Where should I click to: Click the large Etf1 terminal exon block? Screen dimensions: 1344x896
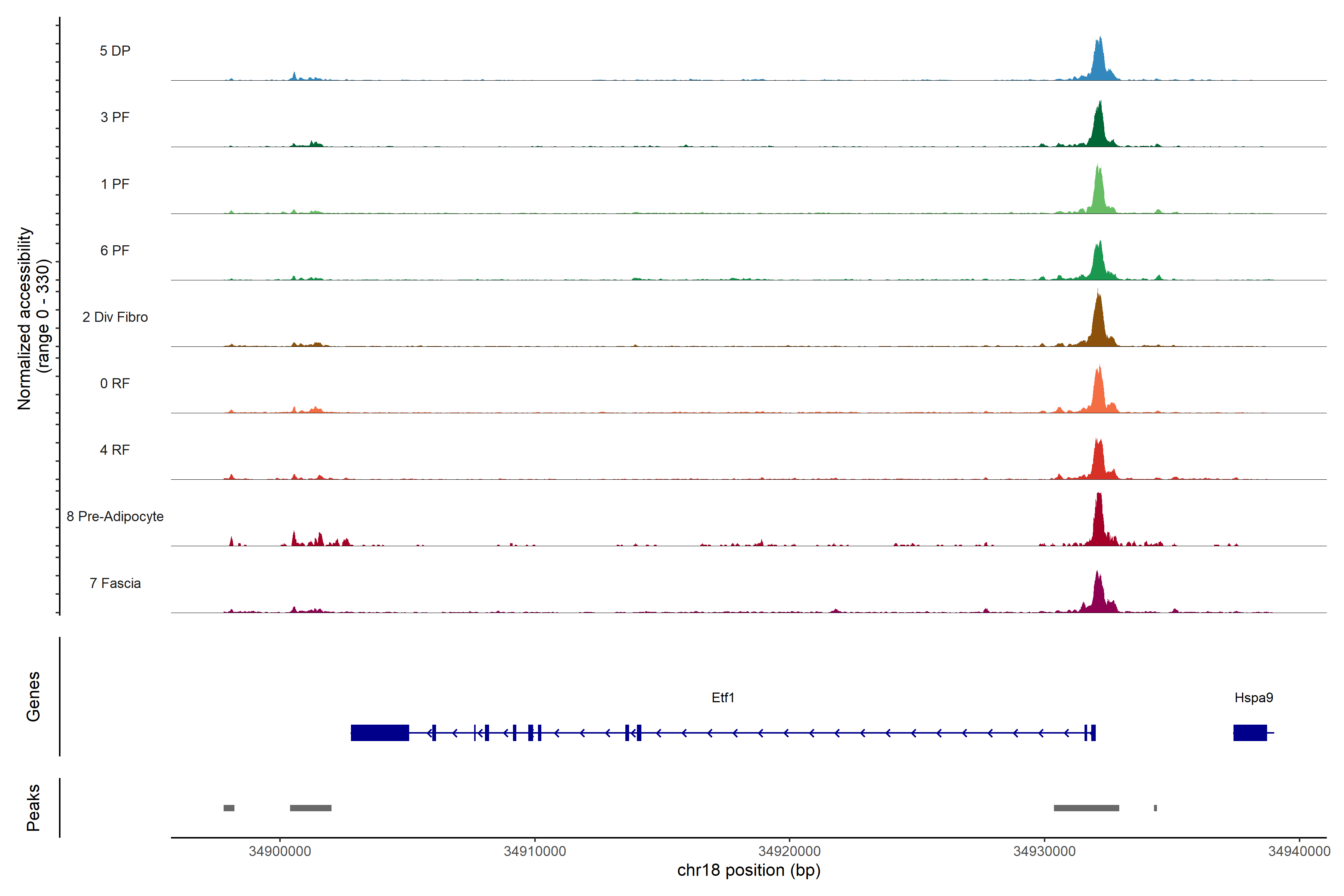379,732
